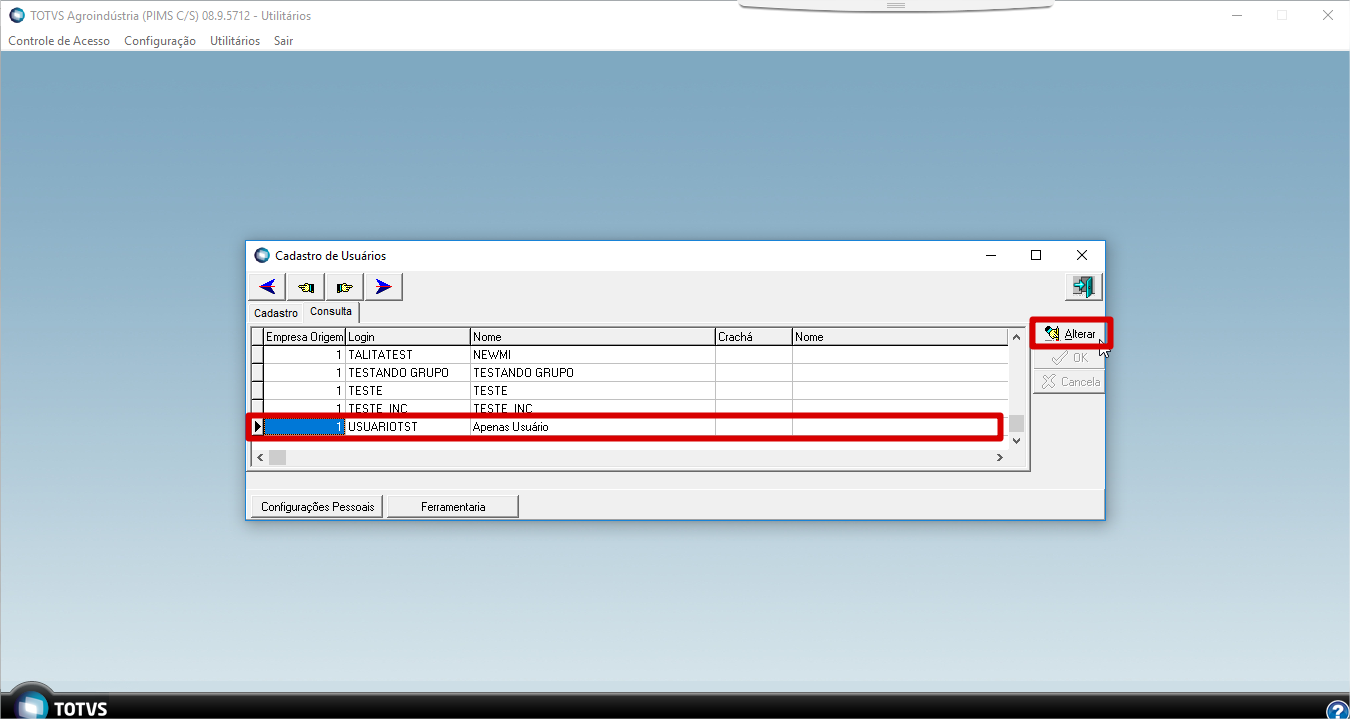This screenshot has height=719, width=1350.
Task: Click the top center pull-down handle
Action: [895, 6]
